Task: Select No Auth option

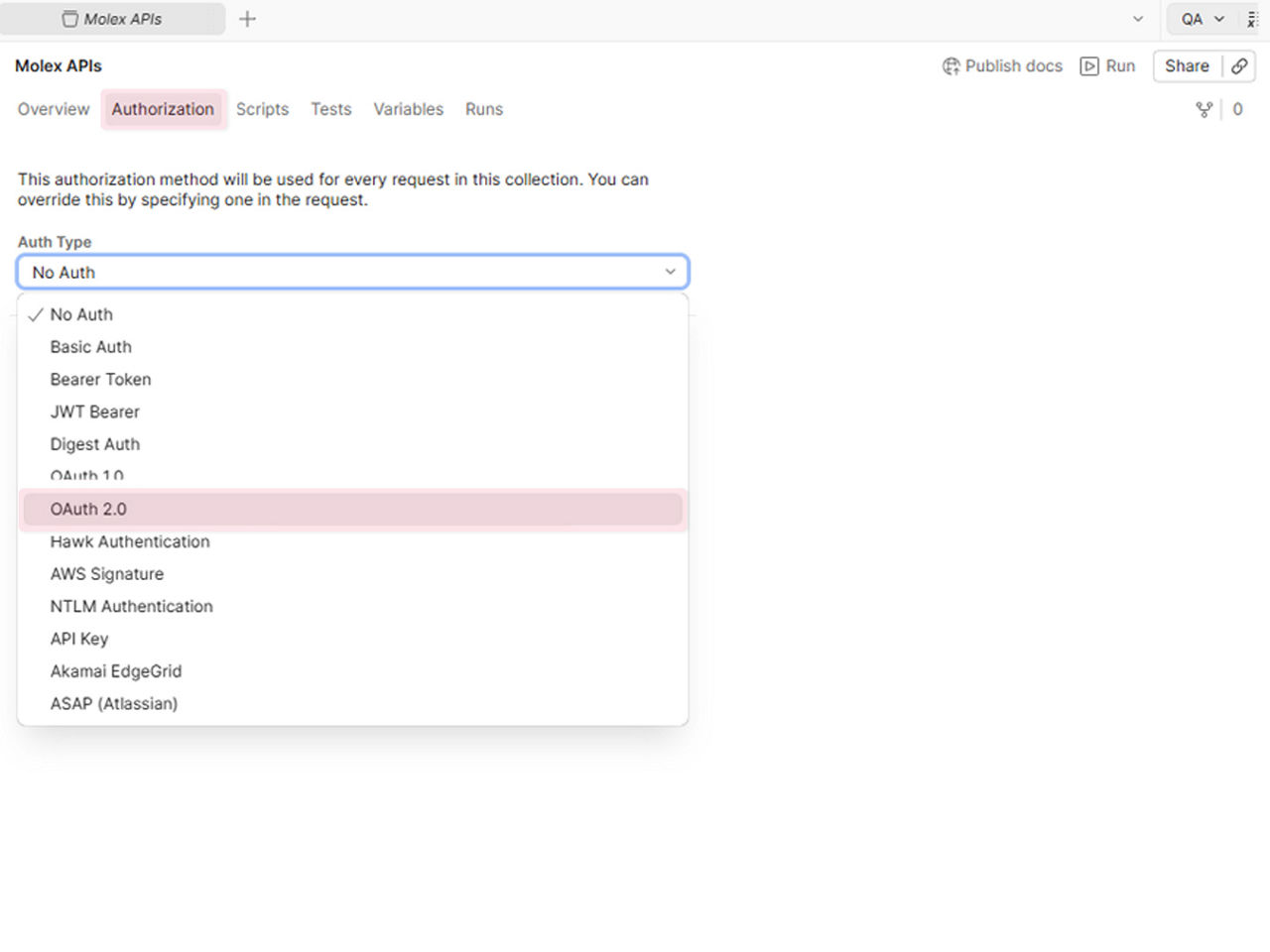Action: pyautogui.click(x=353, y=314)
